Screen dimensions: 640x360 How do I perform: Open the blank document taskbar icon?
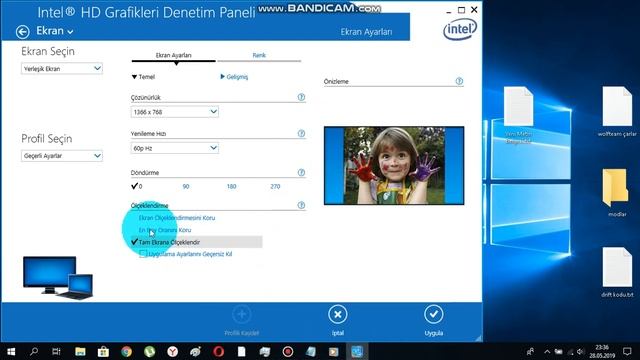(242, 351)
